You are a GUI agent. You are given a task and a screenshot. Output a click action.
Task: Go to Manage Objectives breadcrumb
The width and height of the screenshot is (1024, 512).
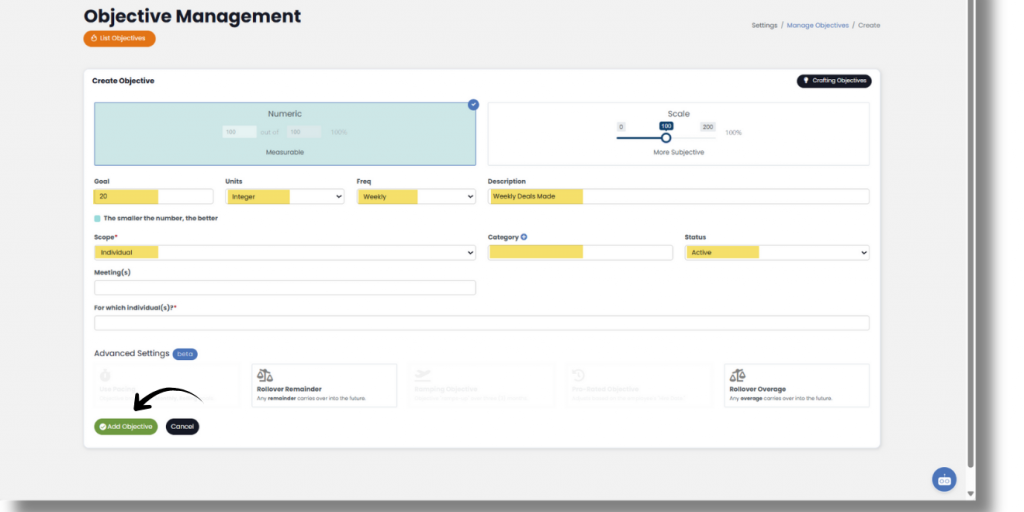[x=817, y=25]
